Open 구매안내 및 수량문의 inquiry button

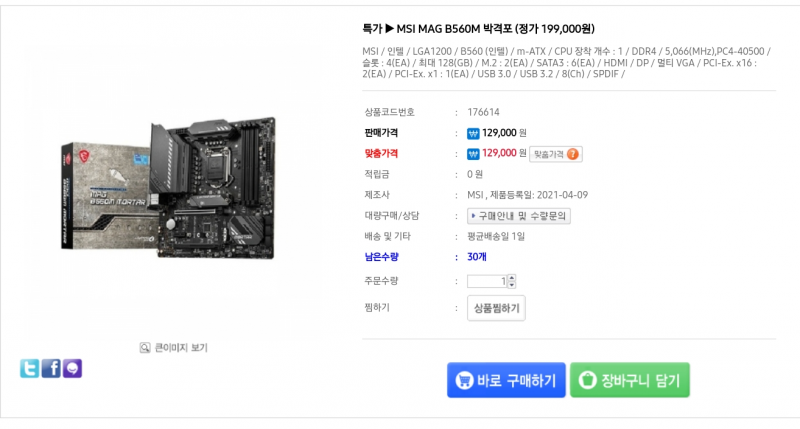click(x=519, y=216)
